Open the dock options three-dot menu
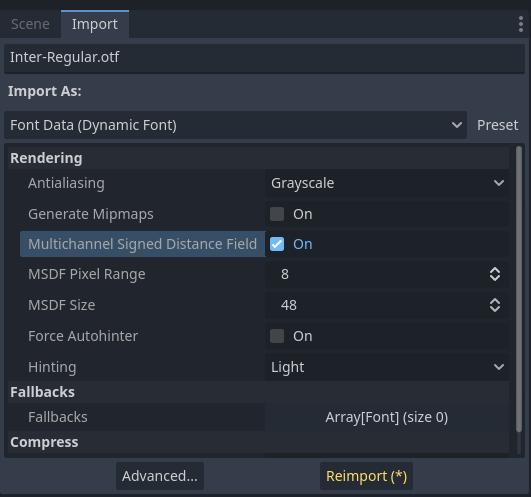The image size is (531, 497). click(521, 24)
